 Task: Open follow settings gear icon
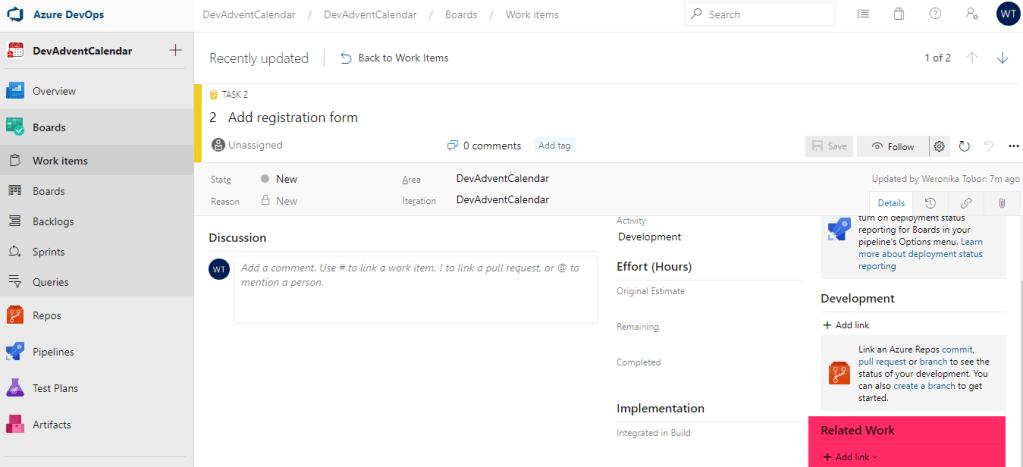(939, 146)
